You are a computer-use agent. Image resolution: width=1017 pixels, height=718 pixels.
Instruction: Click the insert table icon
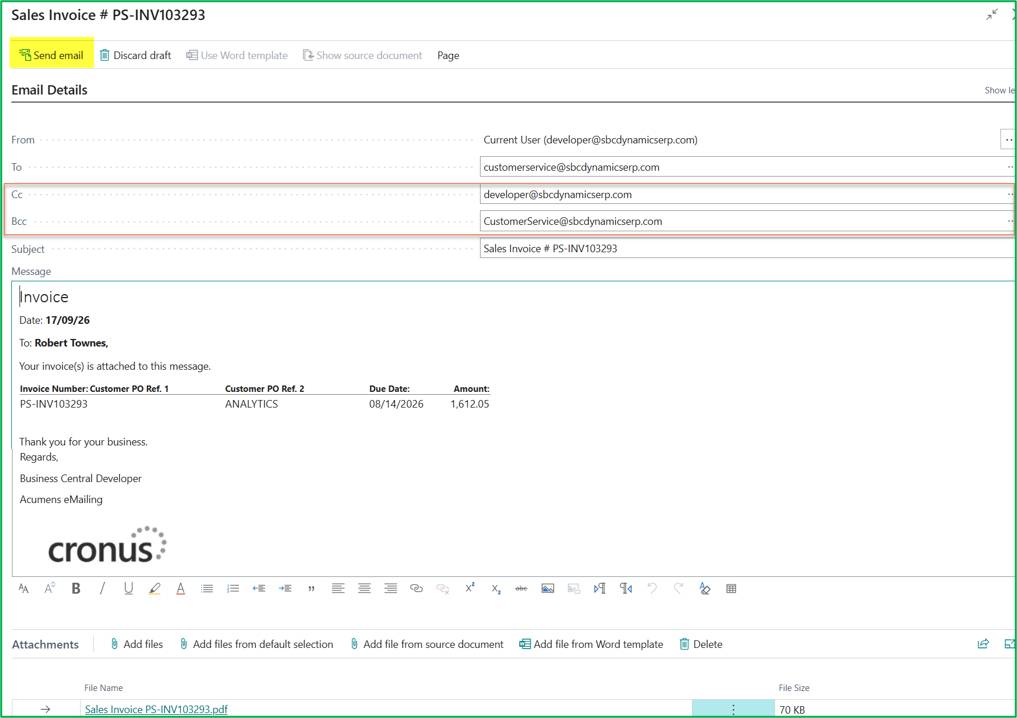point(731,588)
